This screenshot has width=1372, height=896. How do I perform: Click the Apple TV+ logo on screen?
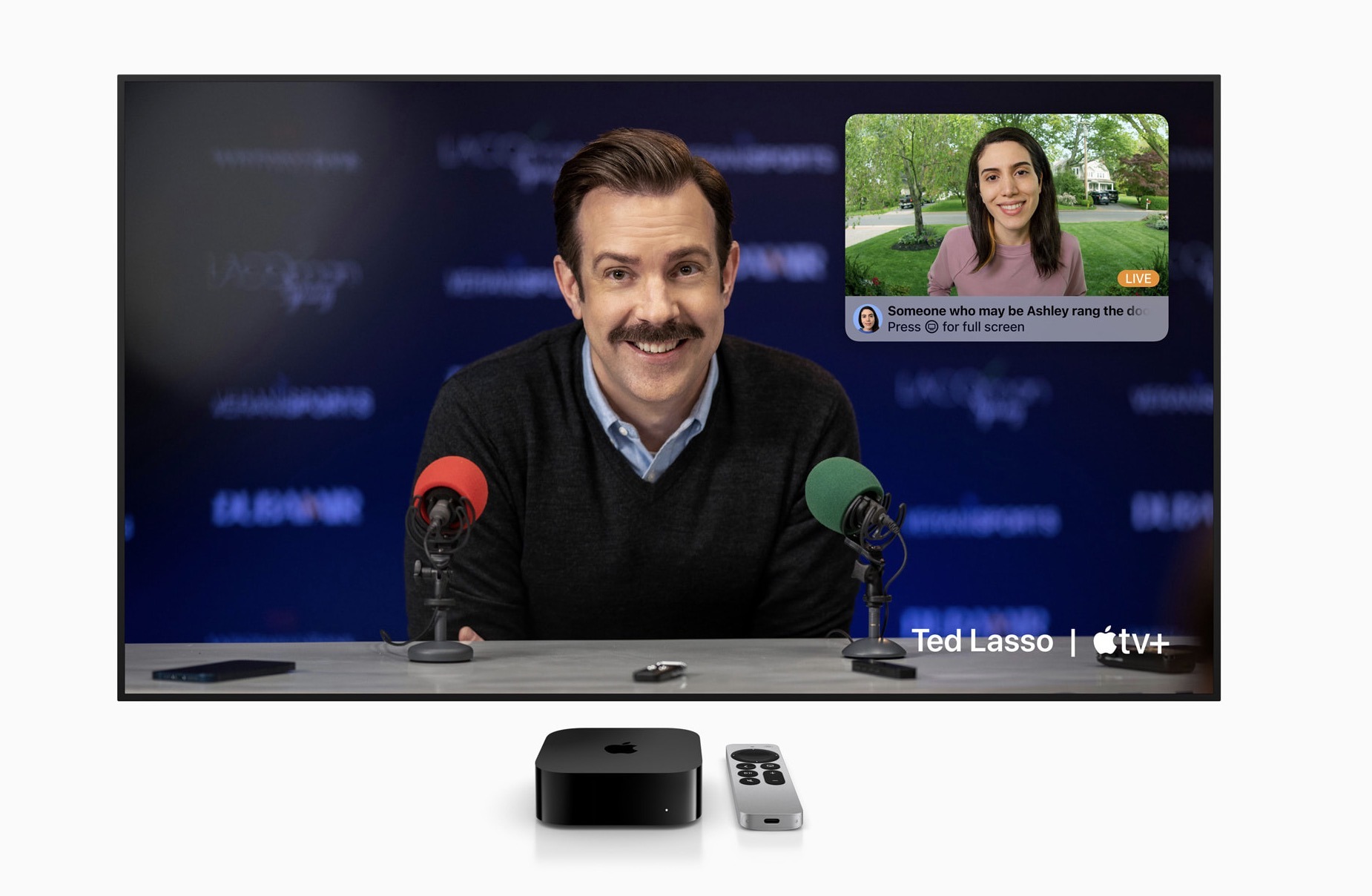(1131, 642)
